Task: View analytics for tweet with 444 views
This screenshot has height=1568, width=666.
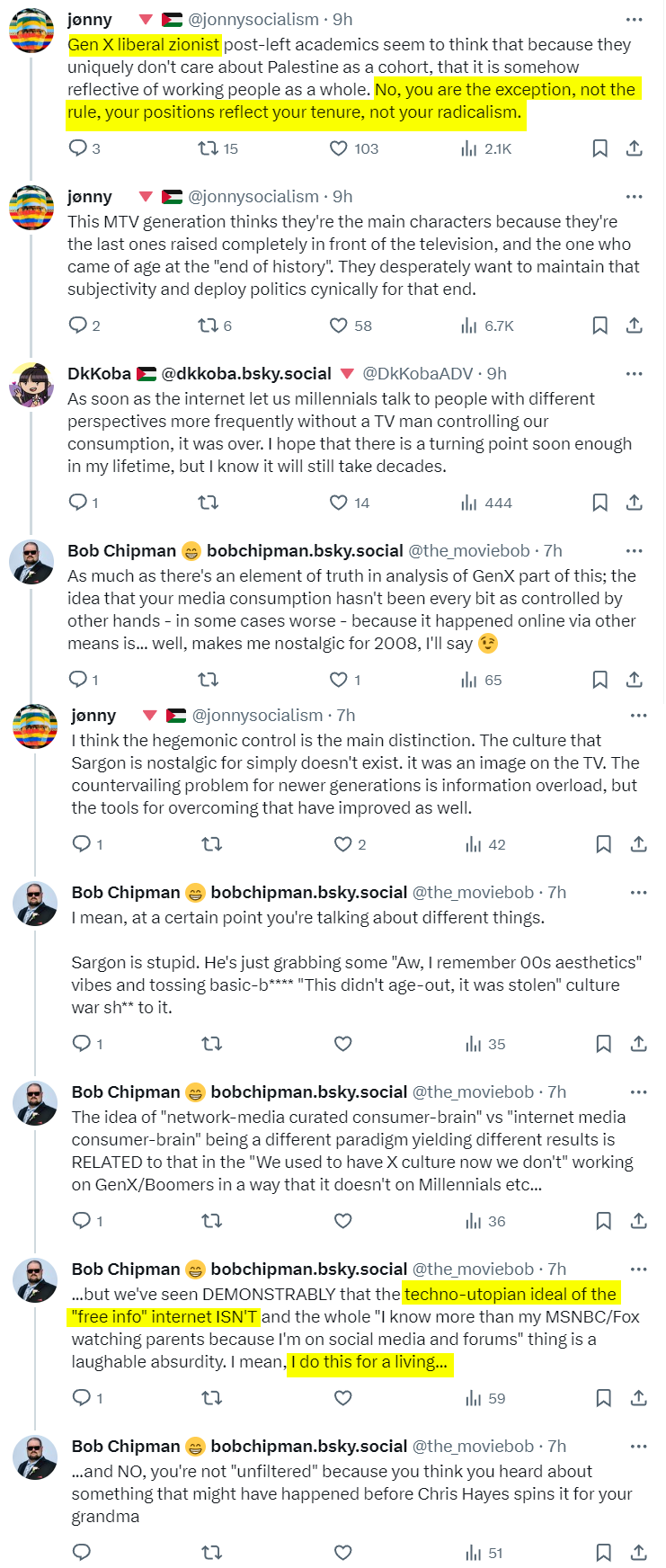Action: [x=487, y=503]
